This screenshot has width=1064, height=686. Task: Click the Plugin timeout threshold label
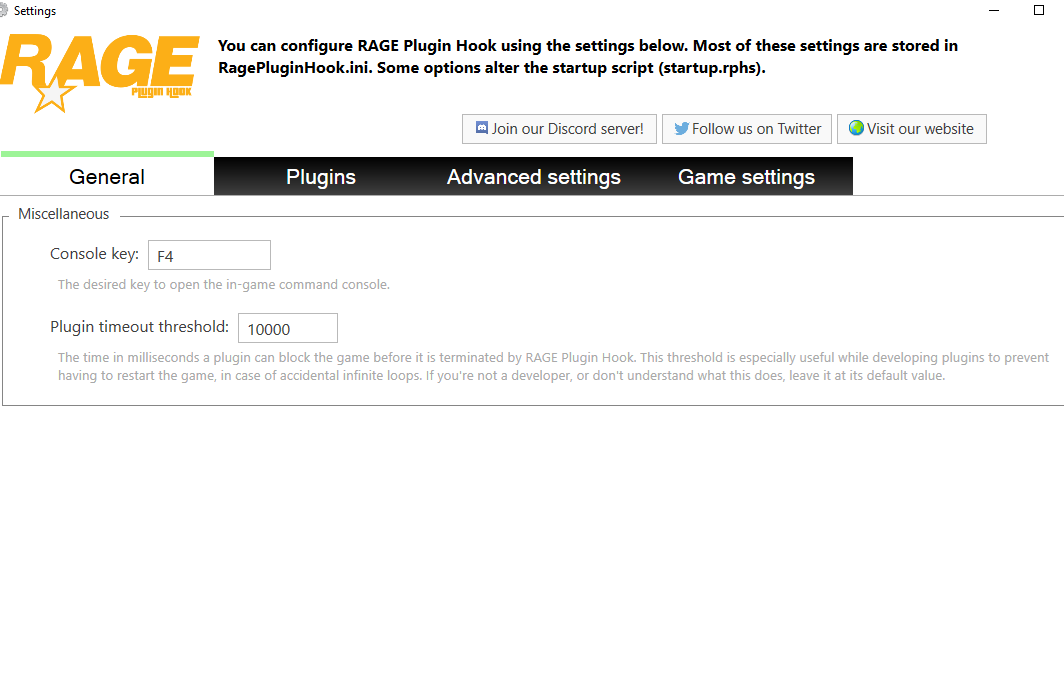[140, 327]
